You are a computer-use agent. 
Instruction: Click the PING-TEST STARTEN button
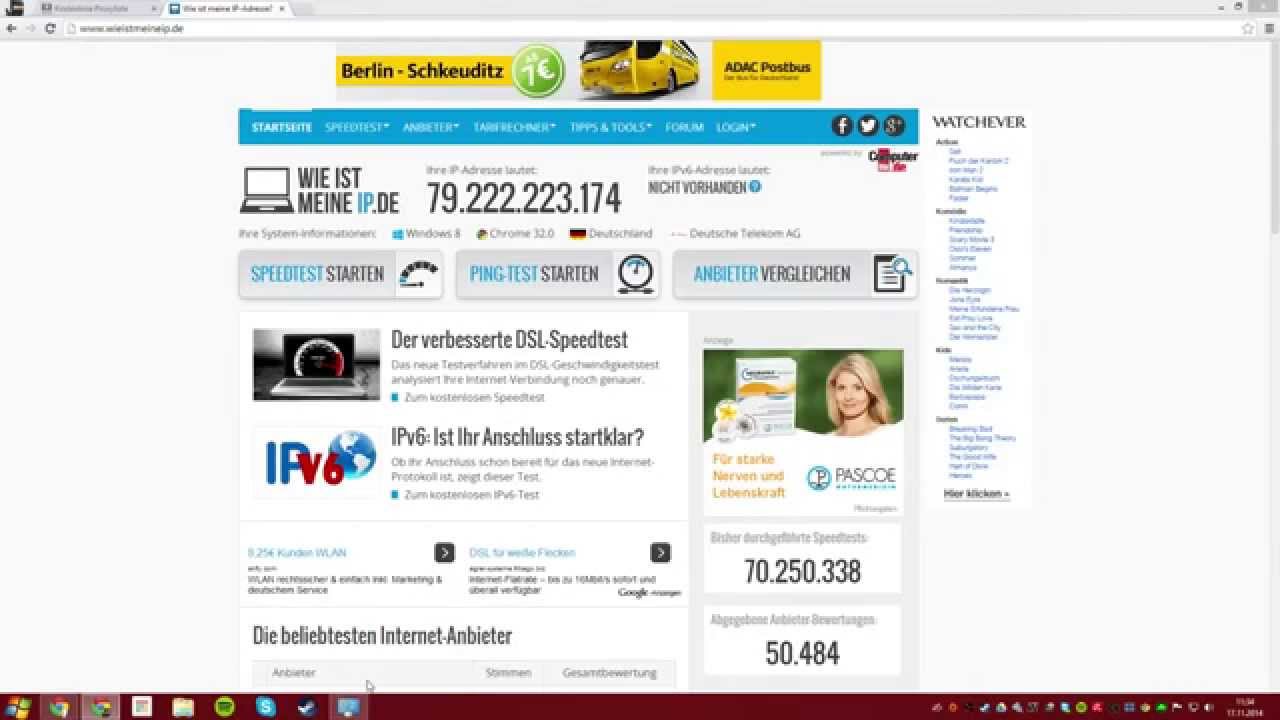click(558, 274)
